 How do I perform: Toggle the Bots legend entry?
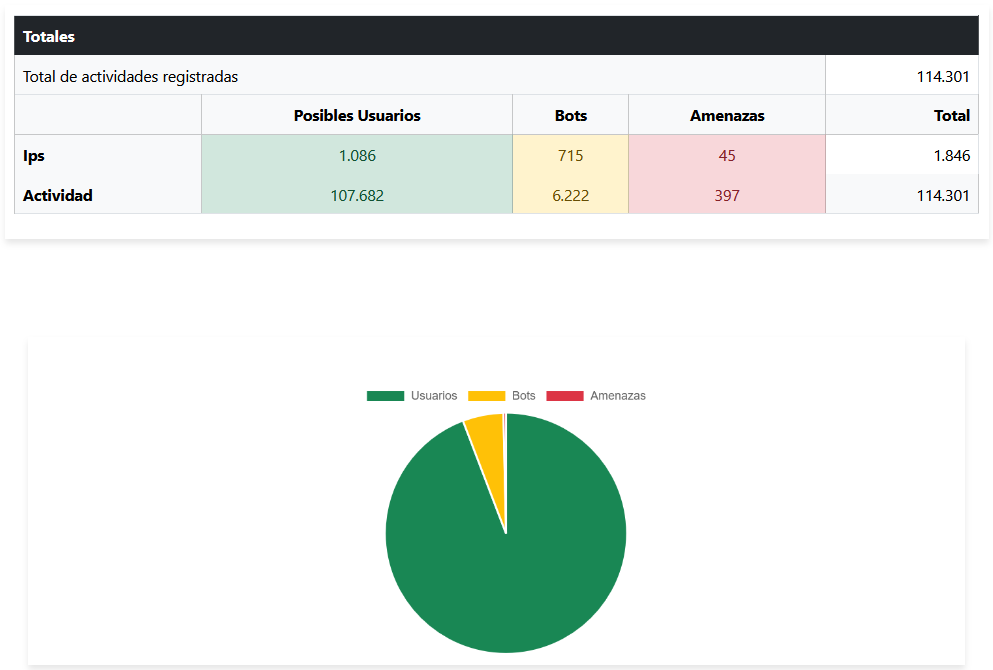pyautogui.click(x=521, y=395)
